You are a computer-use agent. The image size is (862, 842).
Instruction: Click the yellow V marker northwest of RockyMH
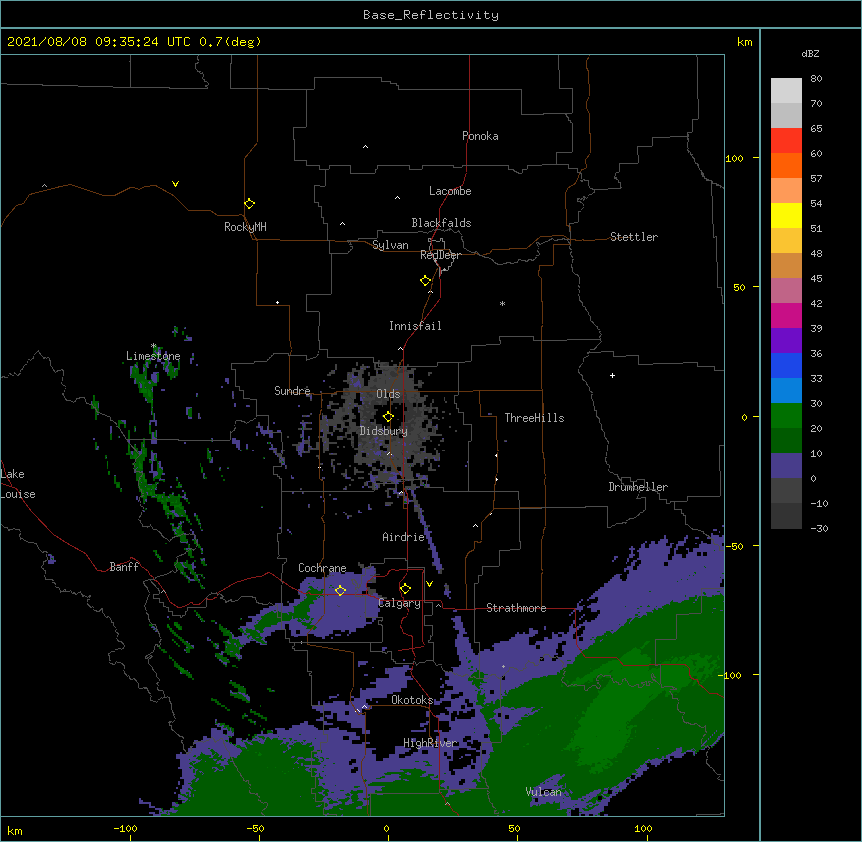click(x=175, y=184)
